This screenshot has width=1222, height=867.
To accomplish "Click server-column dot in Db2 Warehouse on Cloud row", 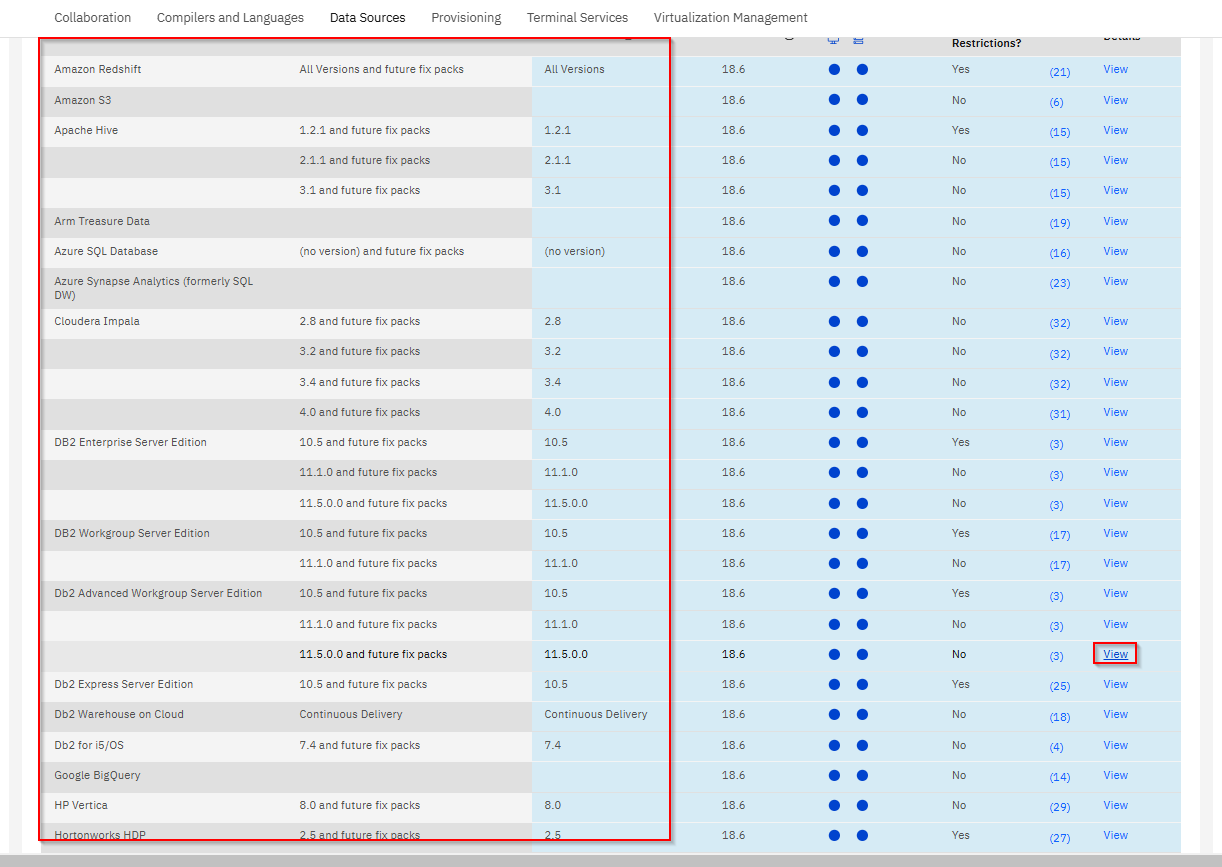I will click(x=862, y=714).
